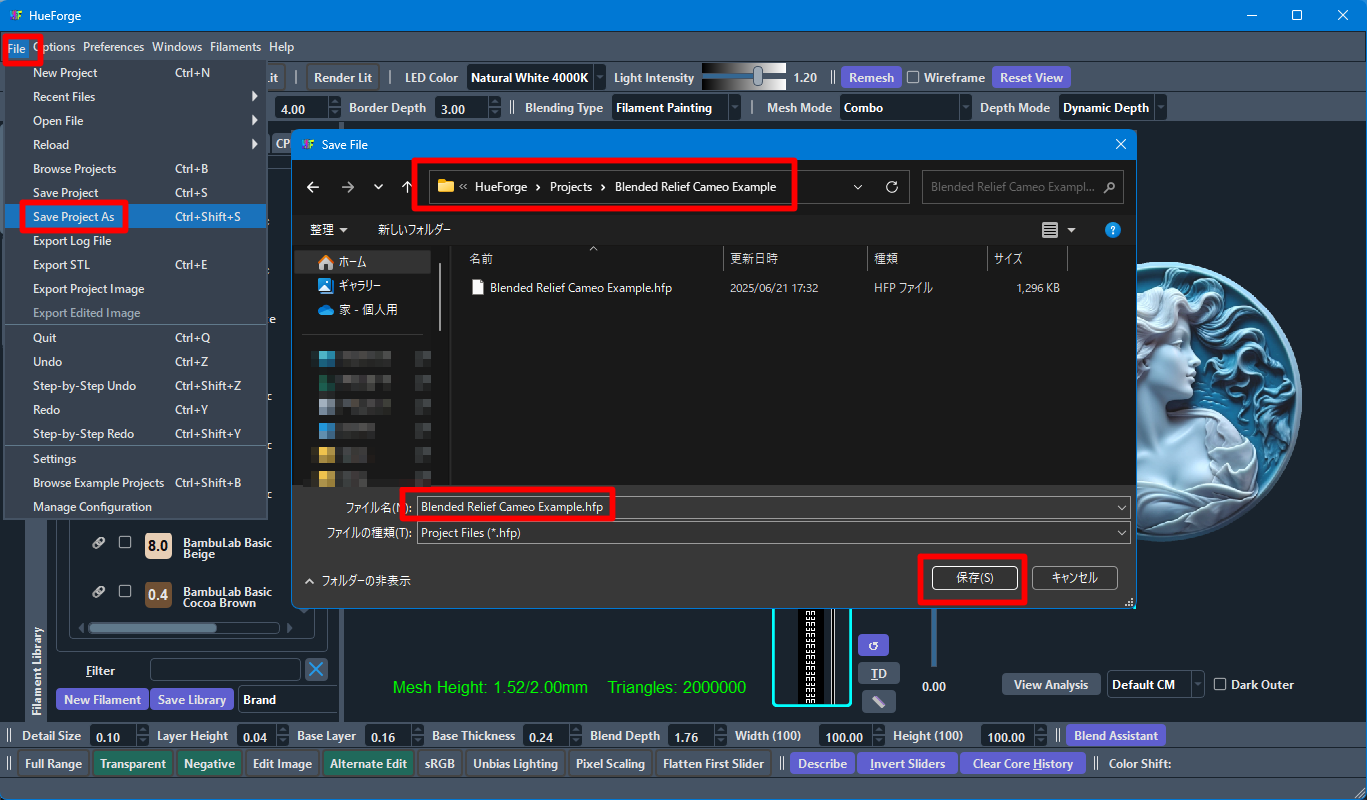1367x800 pixels.
Task: Click the 保存(S) save button
Action: click(x=974, y=578)
